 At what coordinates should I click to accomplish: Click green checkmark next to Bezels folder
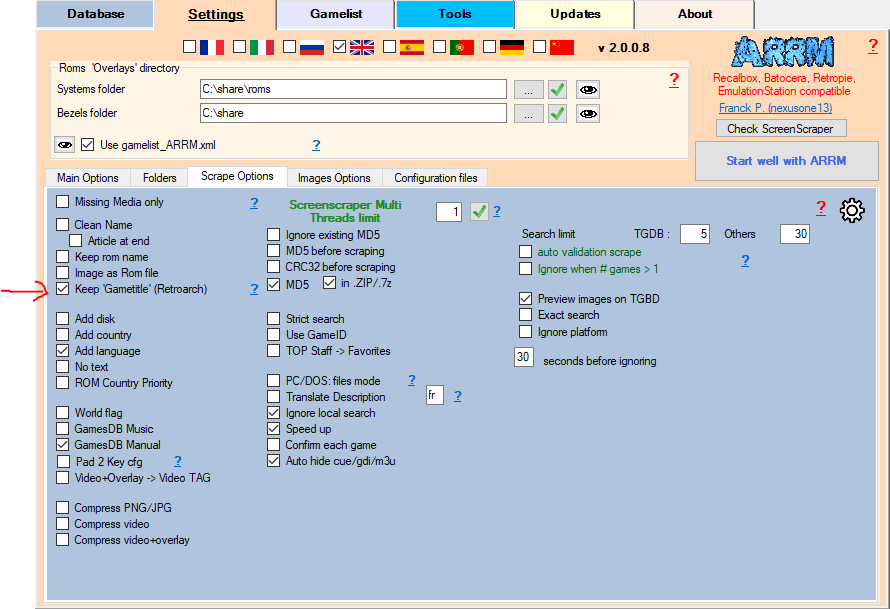point(558,113)
